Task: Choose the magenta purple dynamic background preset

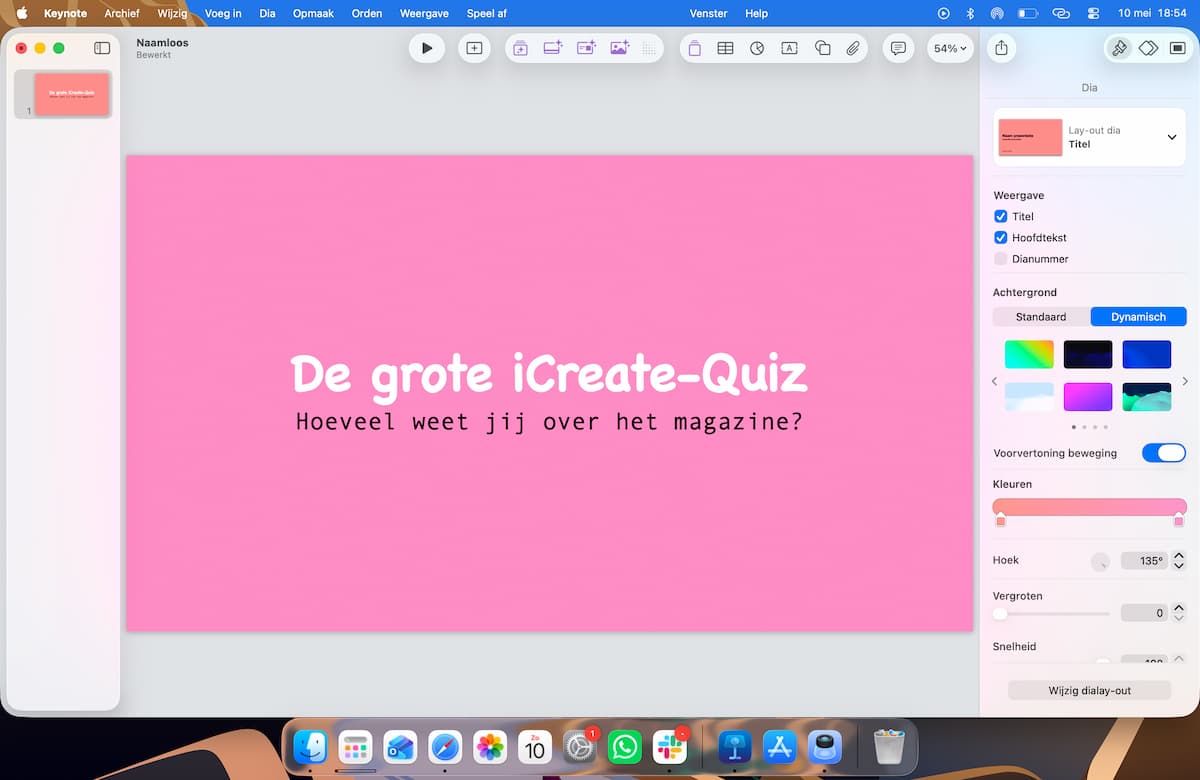Action: (1088, 396)
